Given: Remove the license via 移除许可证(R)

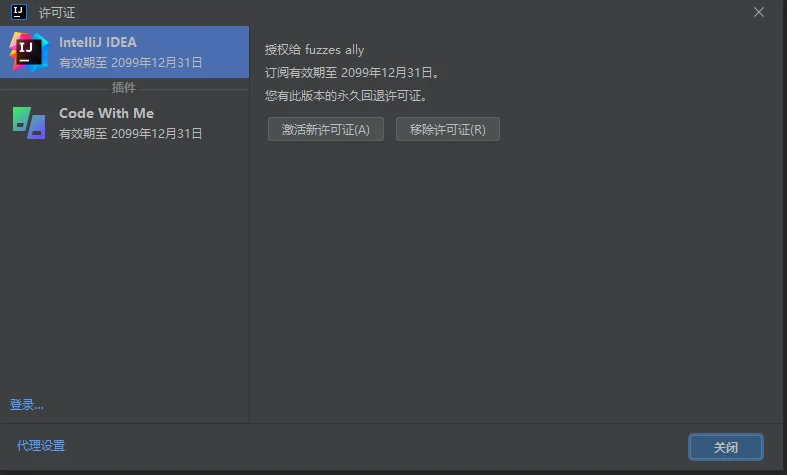Looking at the screenshot, I should click(x=448, y=130).
